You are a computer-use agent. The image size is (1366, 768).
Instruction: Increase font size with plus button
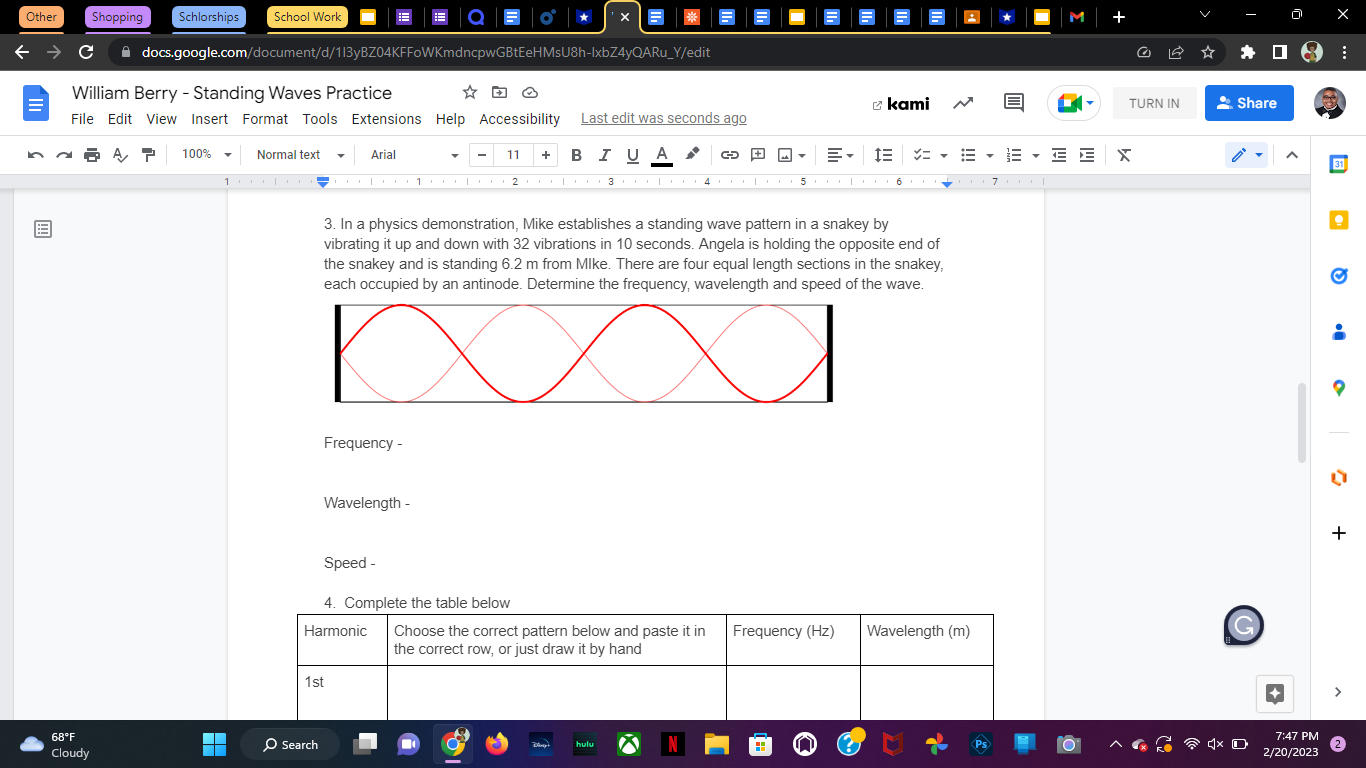click(545, 155)
